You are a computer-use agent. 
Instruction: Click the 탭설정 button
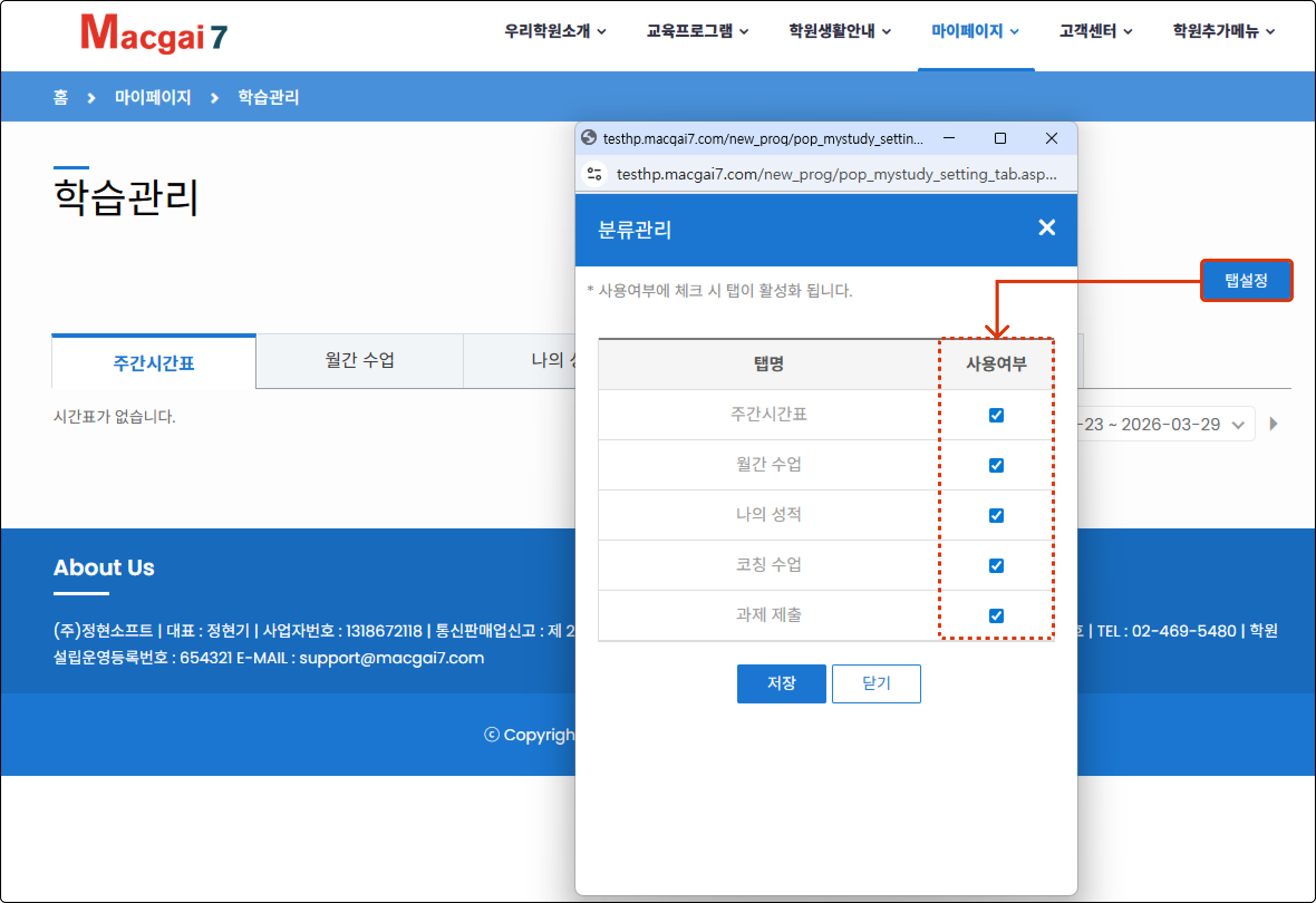1246,280
